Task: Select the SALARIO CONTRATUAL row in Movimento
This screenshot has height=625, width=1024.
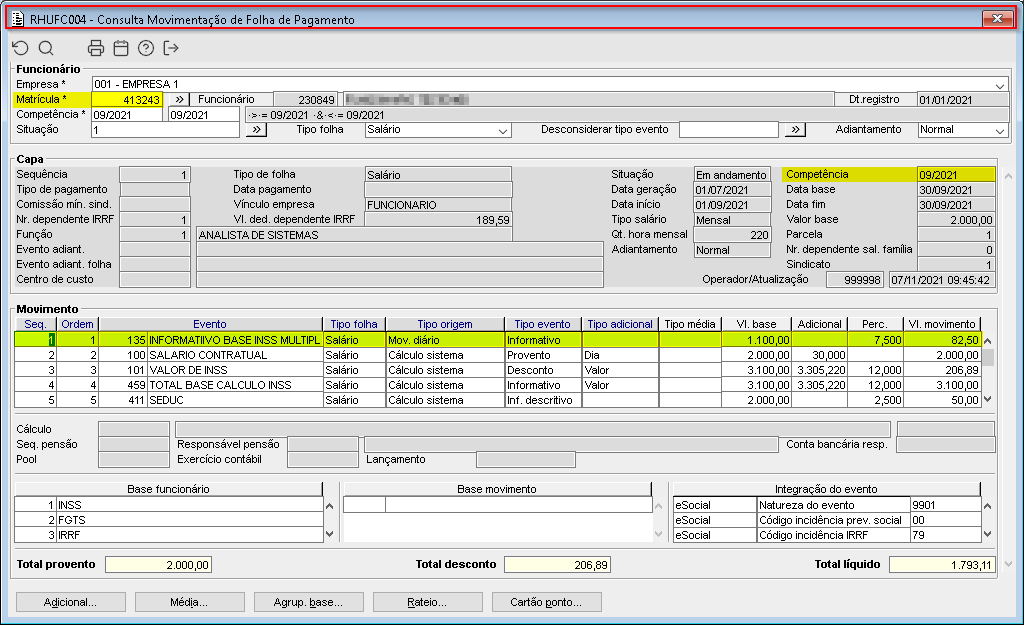Action: tap(208, 355)
